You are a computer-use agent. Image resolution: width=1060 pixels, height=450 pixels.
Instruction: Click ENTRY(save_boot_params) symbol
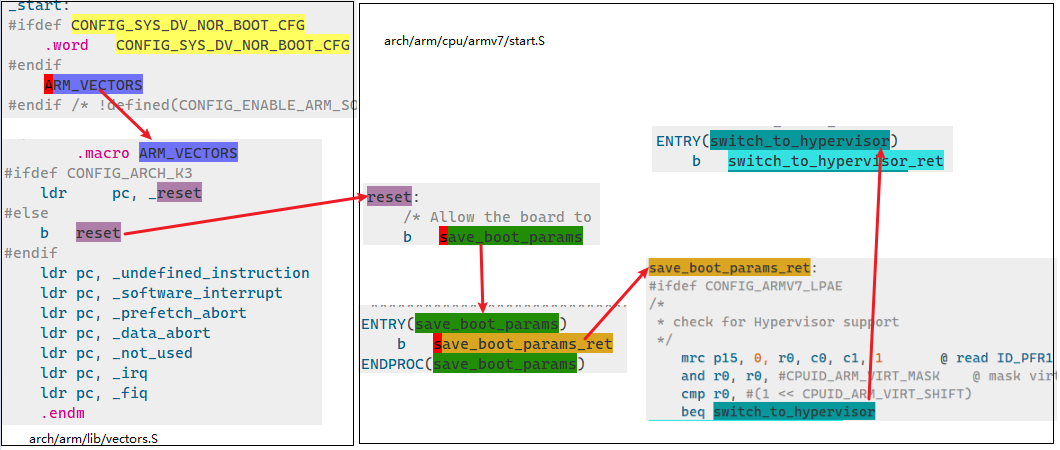(x=487, y=323)
